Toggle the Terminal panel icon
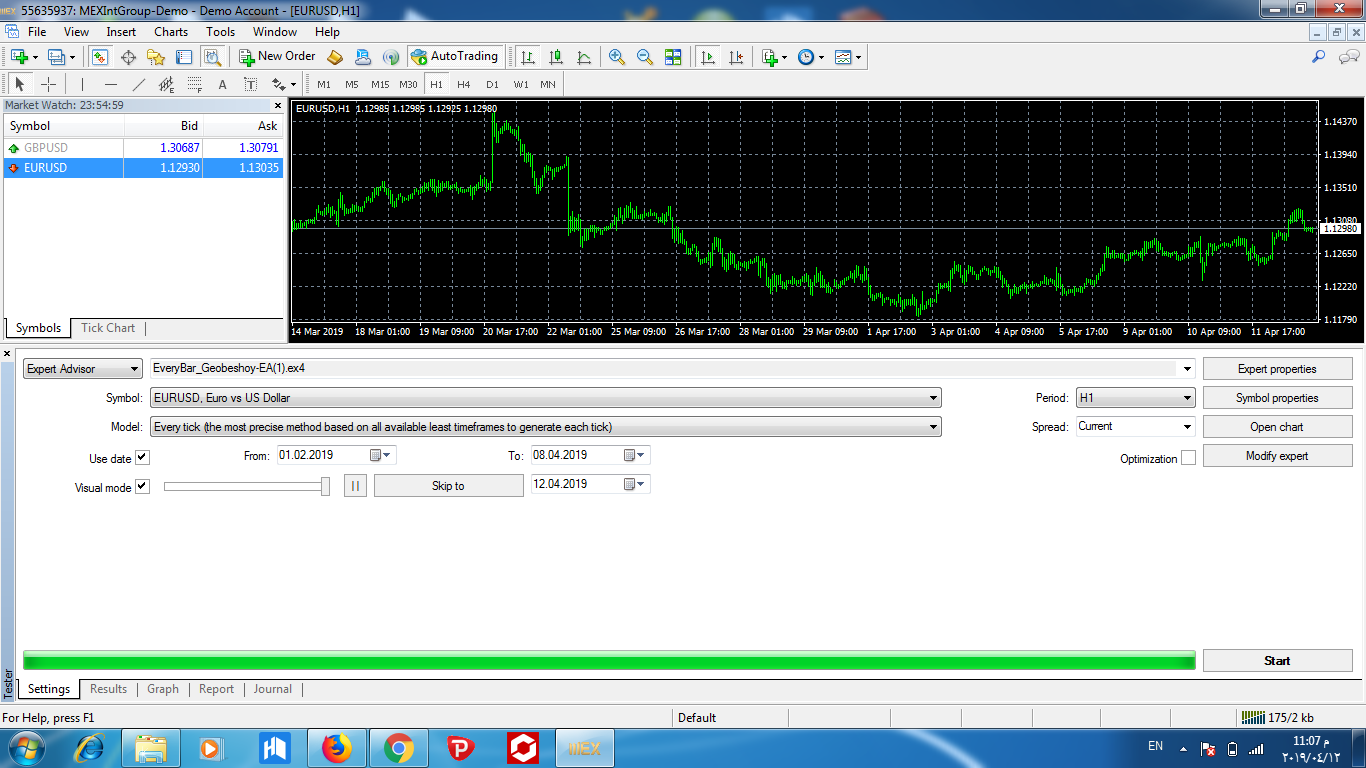Screen dimensions: 1366x768 (184, 57)
